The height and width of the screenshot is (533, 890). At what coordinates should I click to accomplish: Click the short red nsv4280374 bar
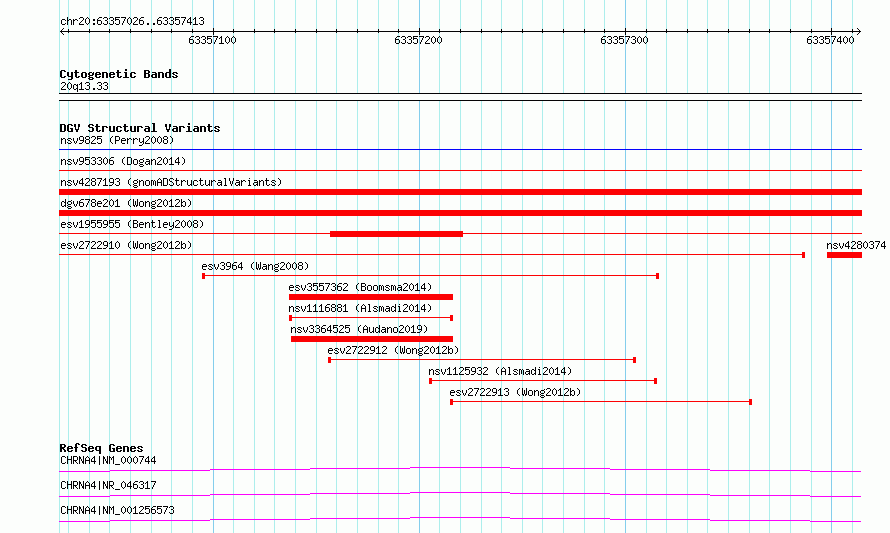(x=844, y=255)
